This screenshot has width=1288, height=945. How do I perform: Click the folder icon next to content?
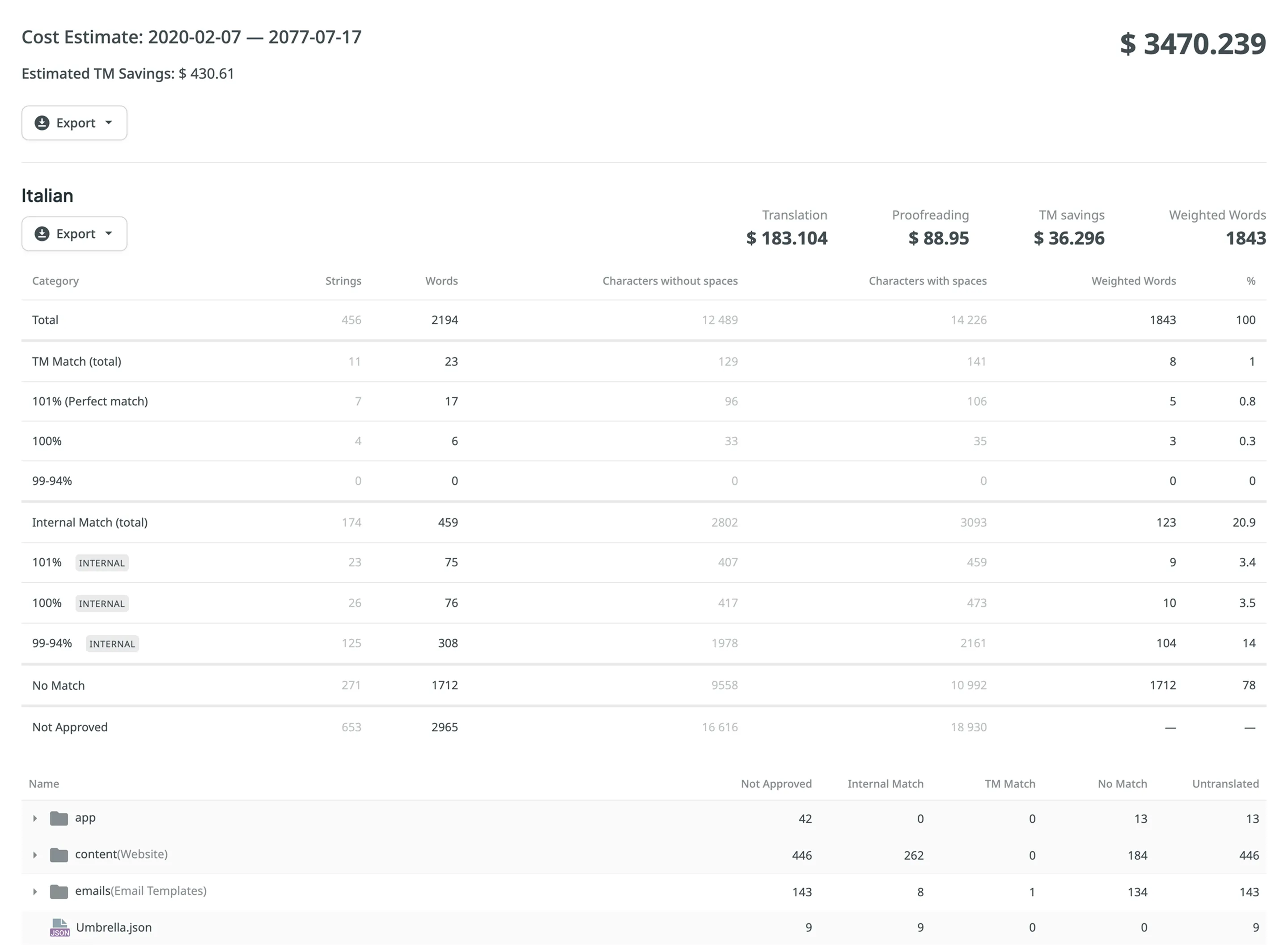pyautogui.click(x=59, y=855)
